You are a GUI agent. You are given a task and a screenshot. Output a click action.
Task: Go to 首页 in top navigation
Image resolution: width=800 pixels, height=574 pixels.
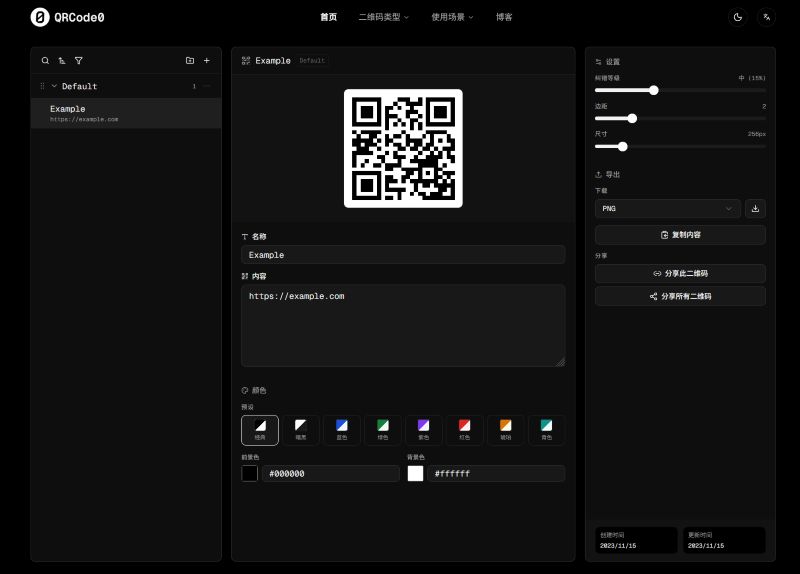pos(329,17)
